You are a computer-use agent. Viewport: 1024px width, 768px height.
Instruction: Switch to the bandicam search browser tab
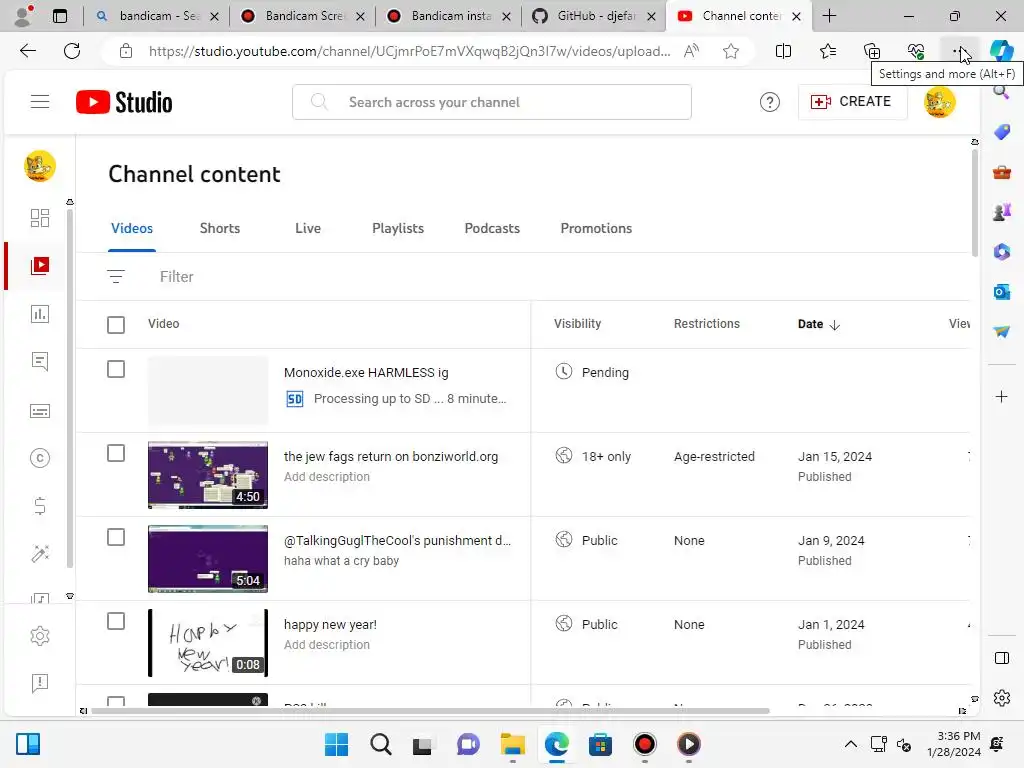(x=157, y=16)
